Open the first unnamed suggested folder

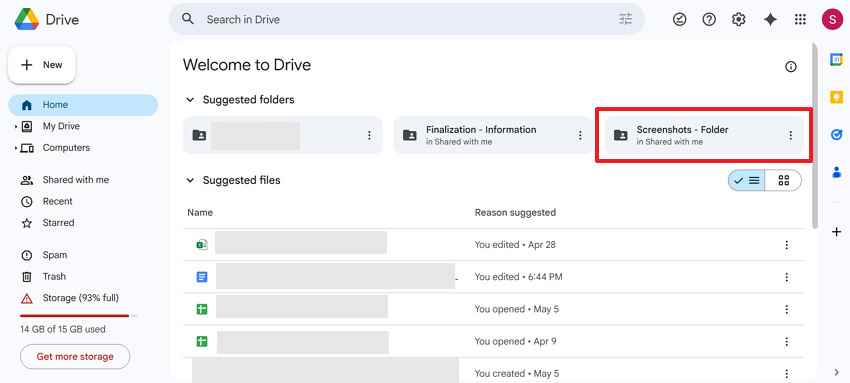[x=282, y=135]
